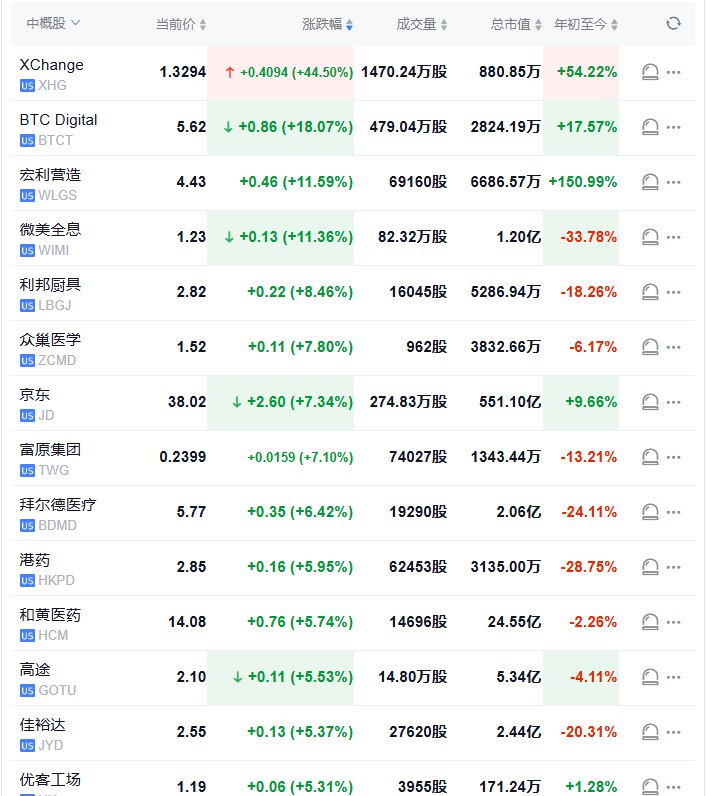Screen dimensions: 706x796
Task: Sort by 当前价 column
Action: coord(181,24)
